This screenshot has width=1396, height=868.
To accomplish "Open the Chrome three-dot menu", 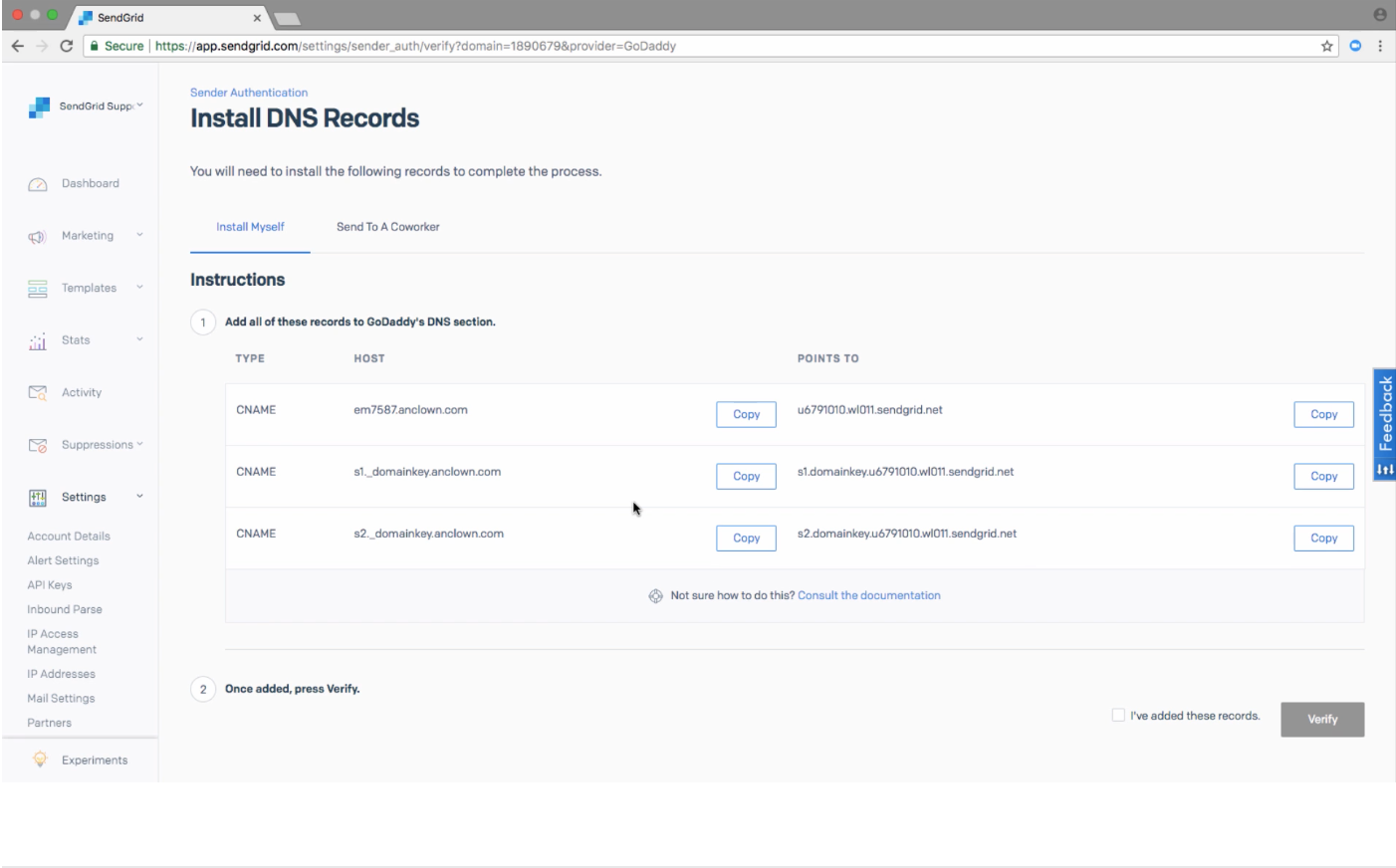I will click(1380, 46).
